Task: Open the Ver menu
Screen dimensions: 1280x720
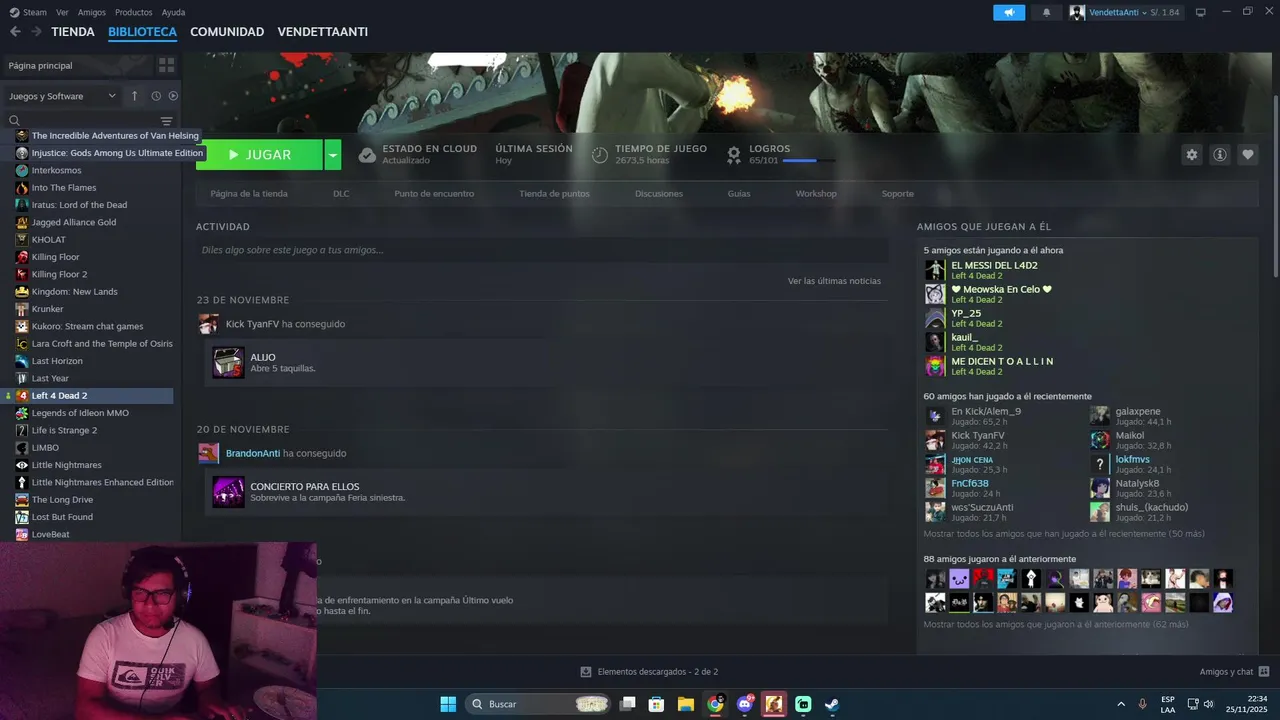Action: click(x=63, y=12)
